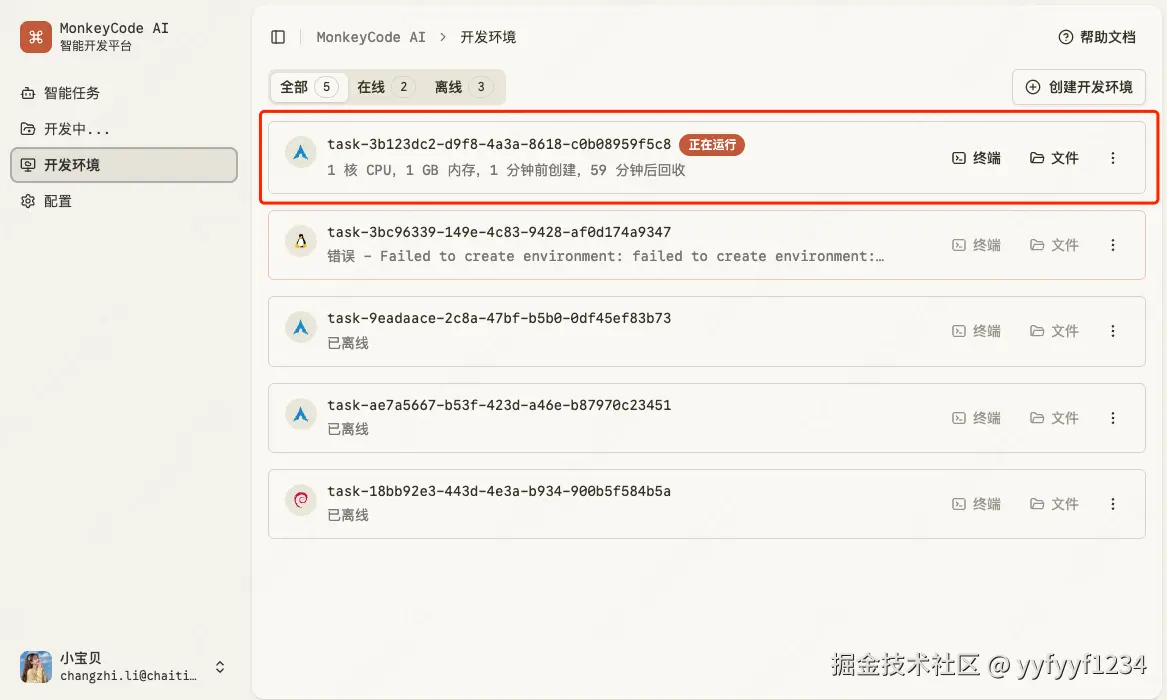Viewport: 1167px width, 700px height.
Task: Click the Debian icon of task-18bb92e3
Action: pyautogui.click(x=301, y=500)
